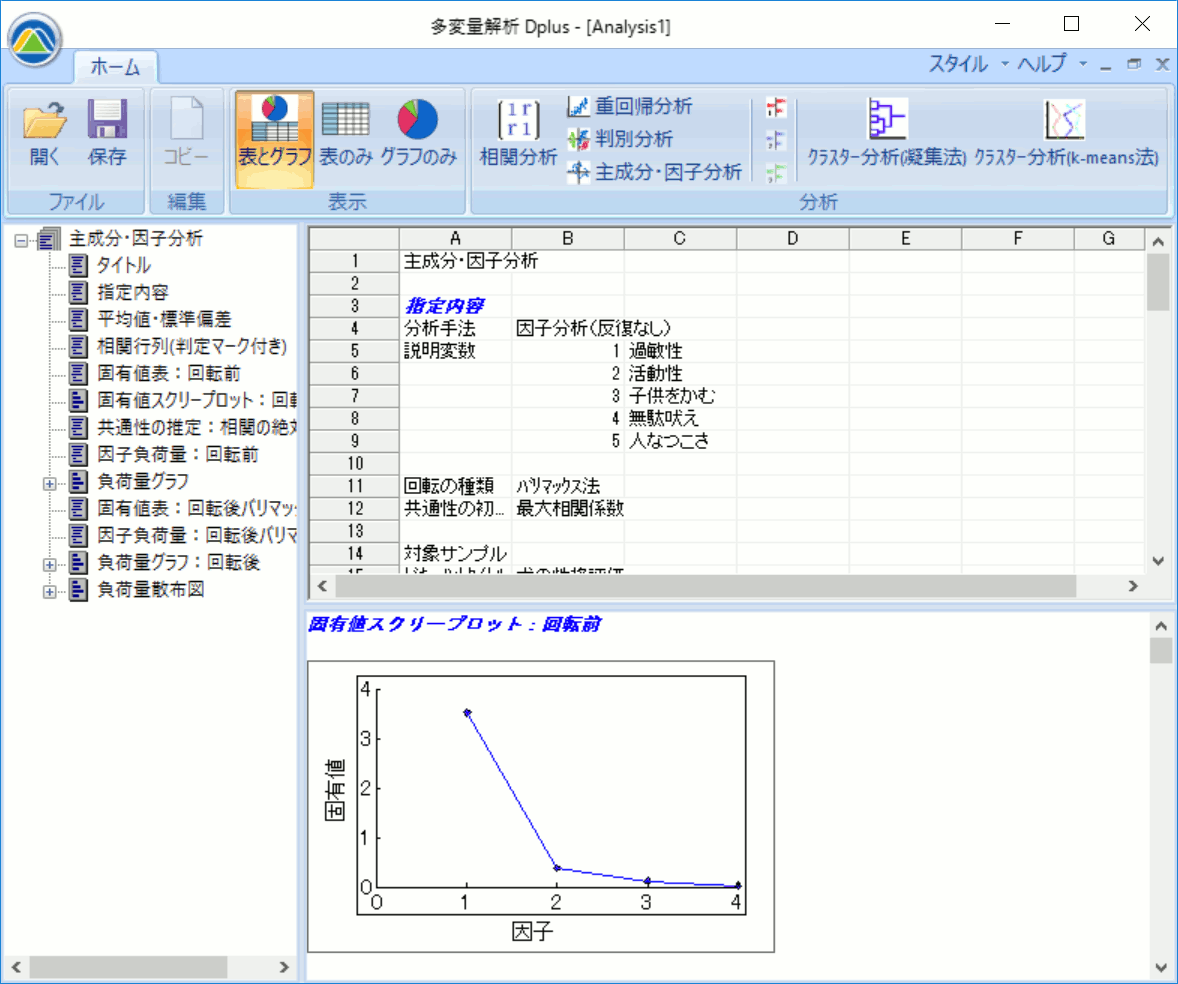Select 平均値・標準偏差 tree item
Screen dimensions: 1178x984
click(164, 319)
